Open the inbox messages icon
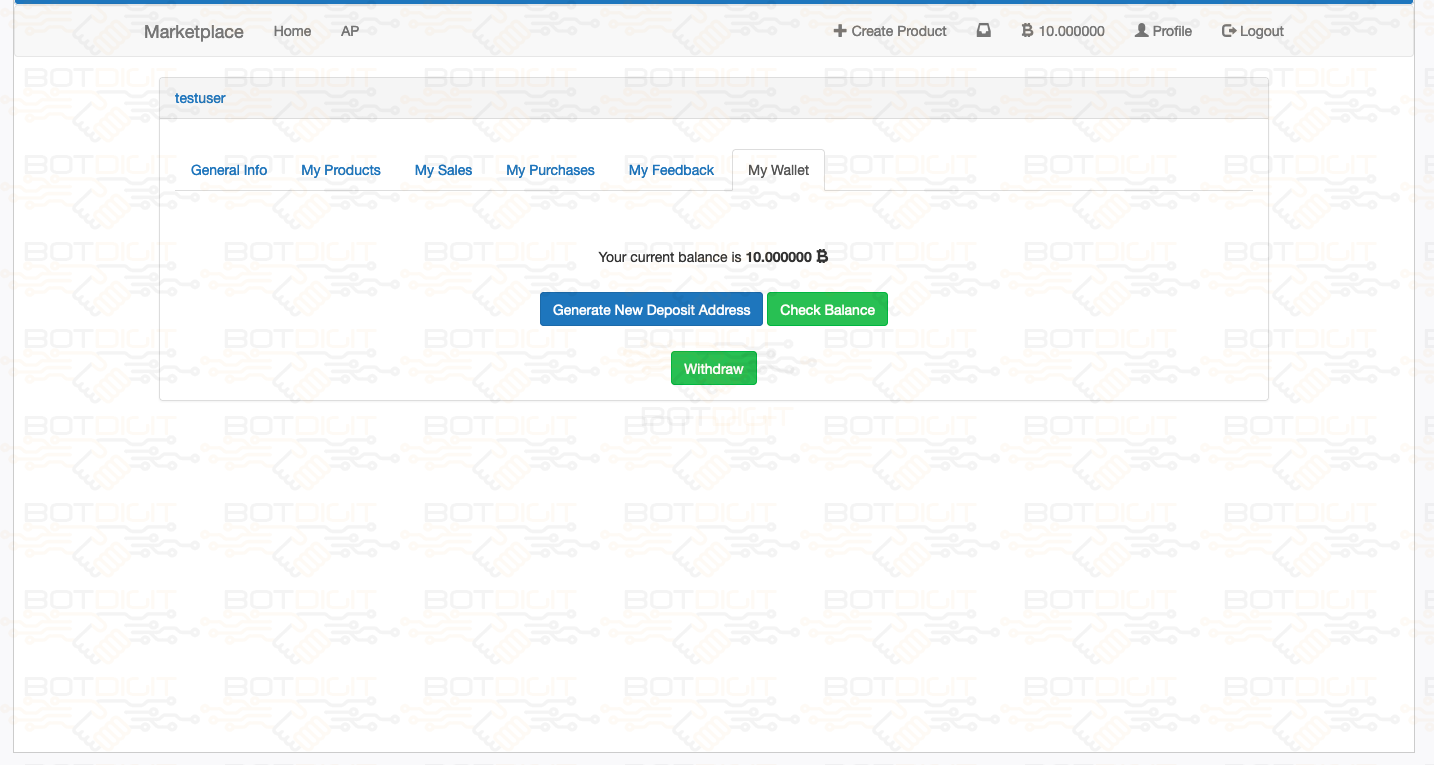 [x=984, y=31]
